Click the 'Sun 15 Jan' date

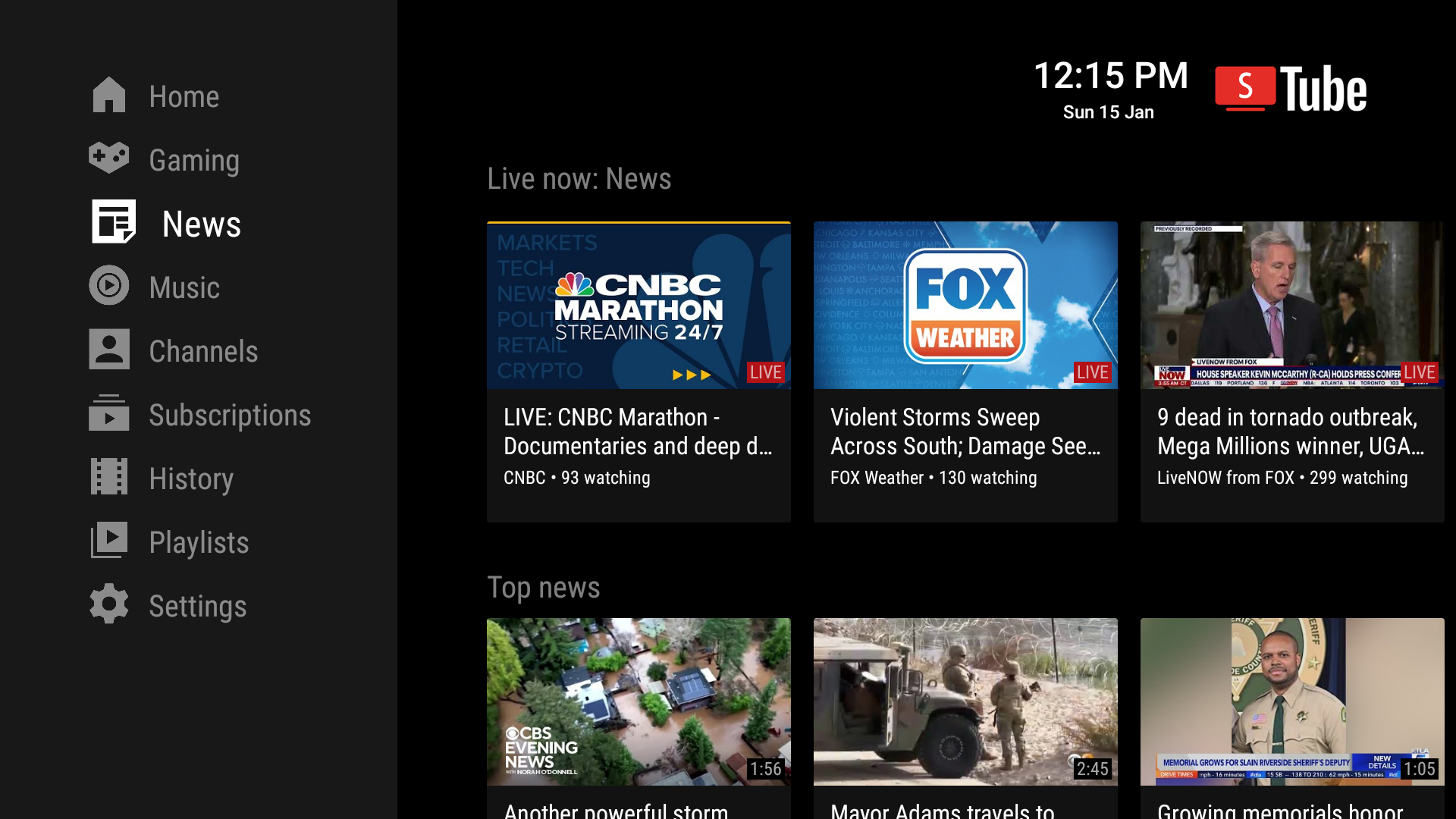[1109, 112]
